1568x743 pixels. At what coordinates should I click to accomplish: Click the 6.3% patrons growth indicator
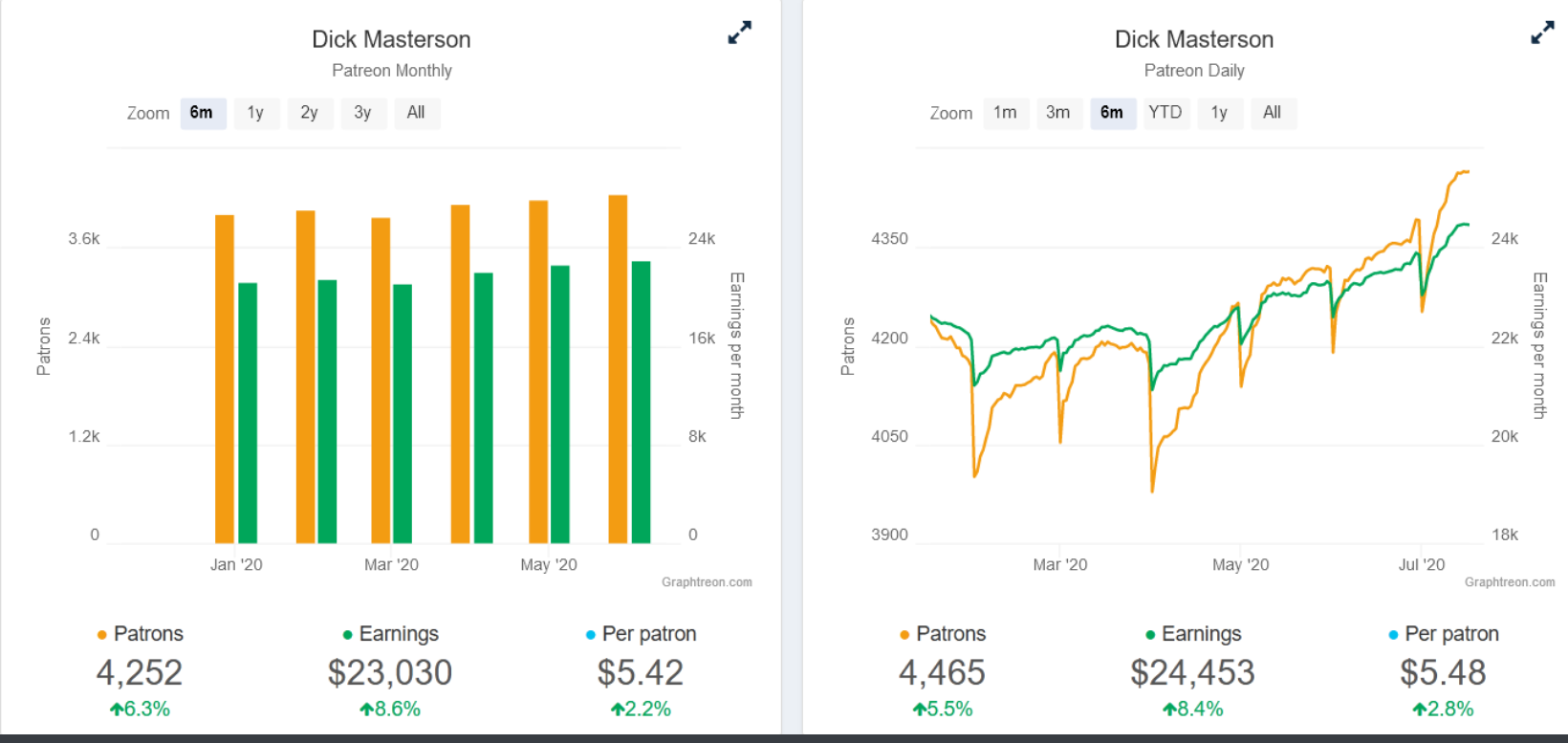coord(140,710)
